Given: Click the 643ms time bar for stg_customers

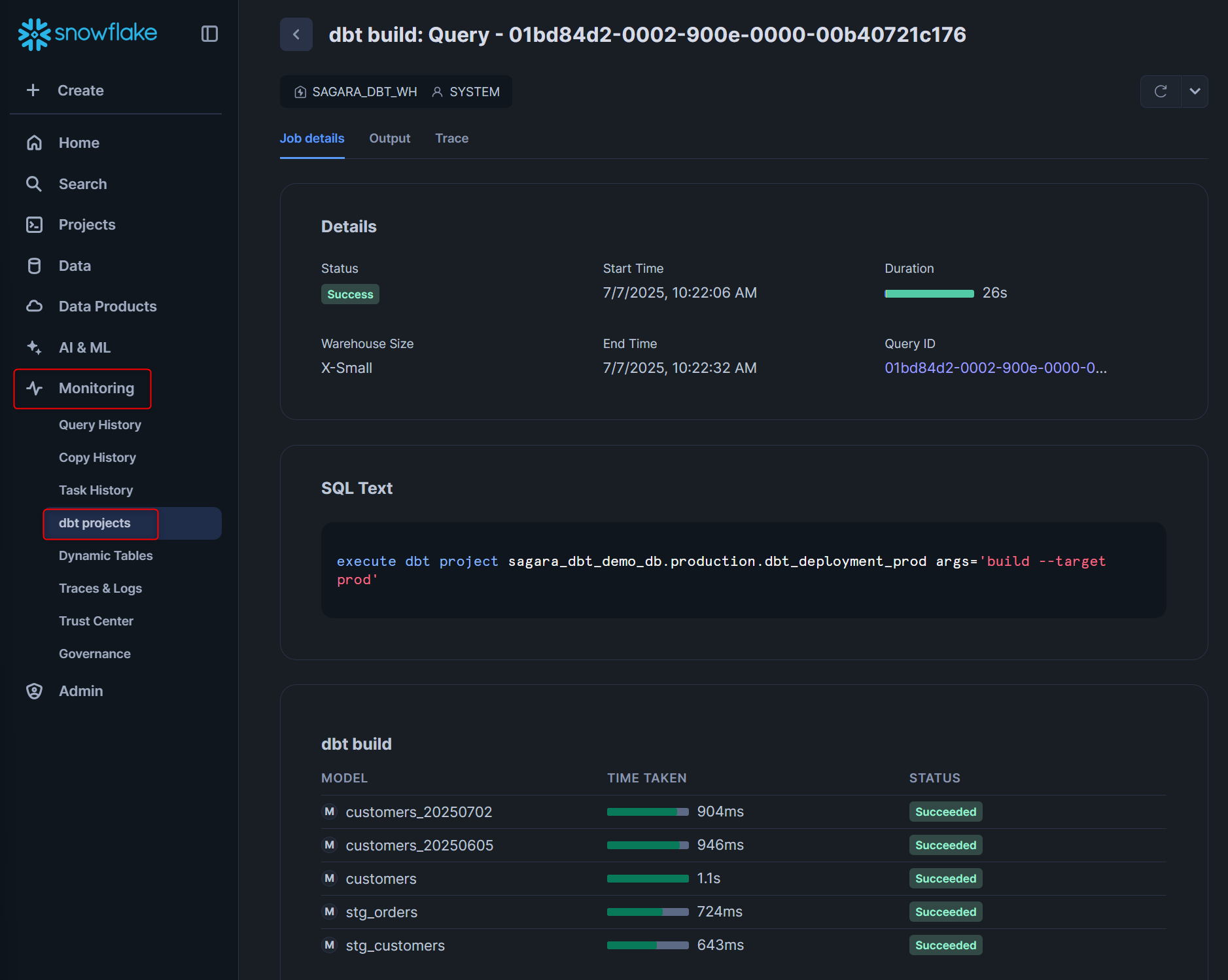Looking at the screenshot, I should pyautogui.click(x=648, y=945).
